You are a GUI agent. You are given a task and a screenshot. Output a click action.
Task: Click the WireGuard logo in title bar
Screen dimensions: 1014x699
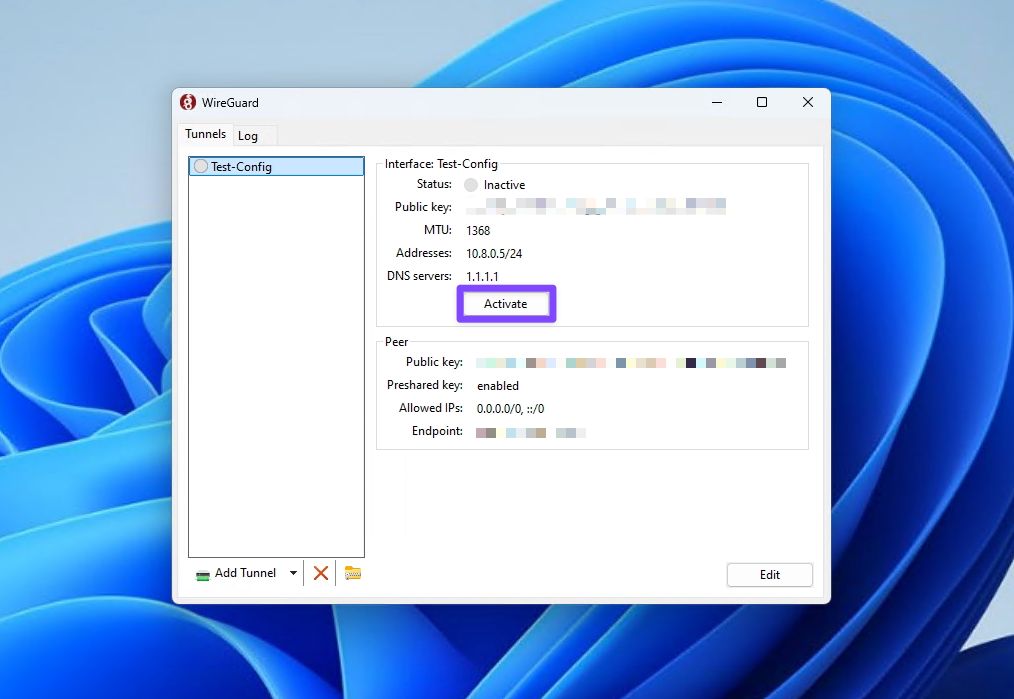pos(188,102)
